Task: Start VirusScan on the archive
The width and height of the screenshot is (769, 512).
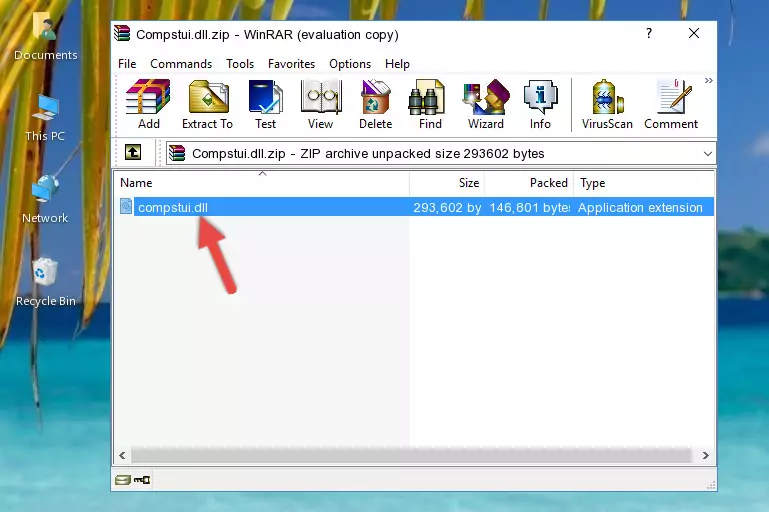Action: point(607,104)
